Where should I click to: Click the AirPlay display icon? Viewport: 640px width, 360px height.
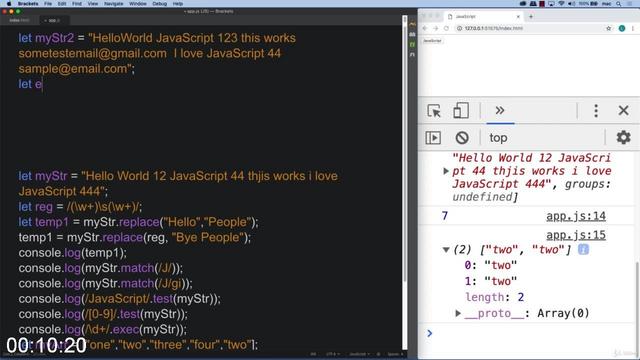[551, 4]
